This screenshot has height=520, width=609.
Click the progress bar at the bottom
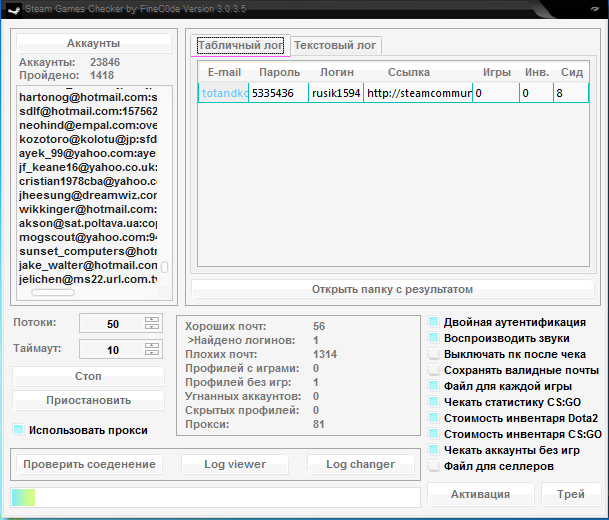(216, 497)
